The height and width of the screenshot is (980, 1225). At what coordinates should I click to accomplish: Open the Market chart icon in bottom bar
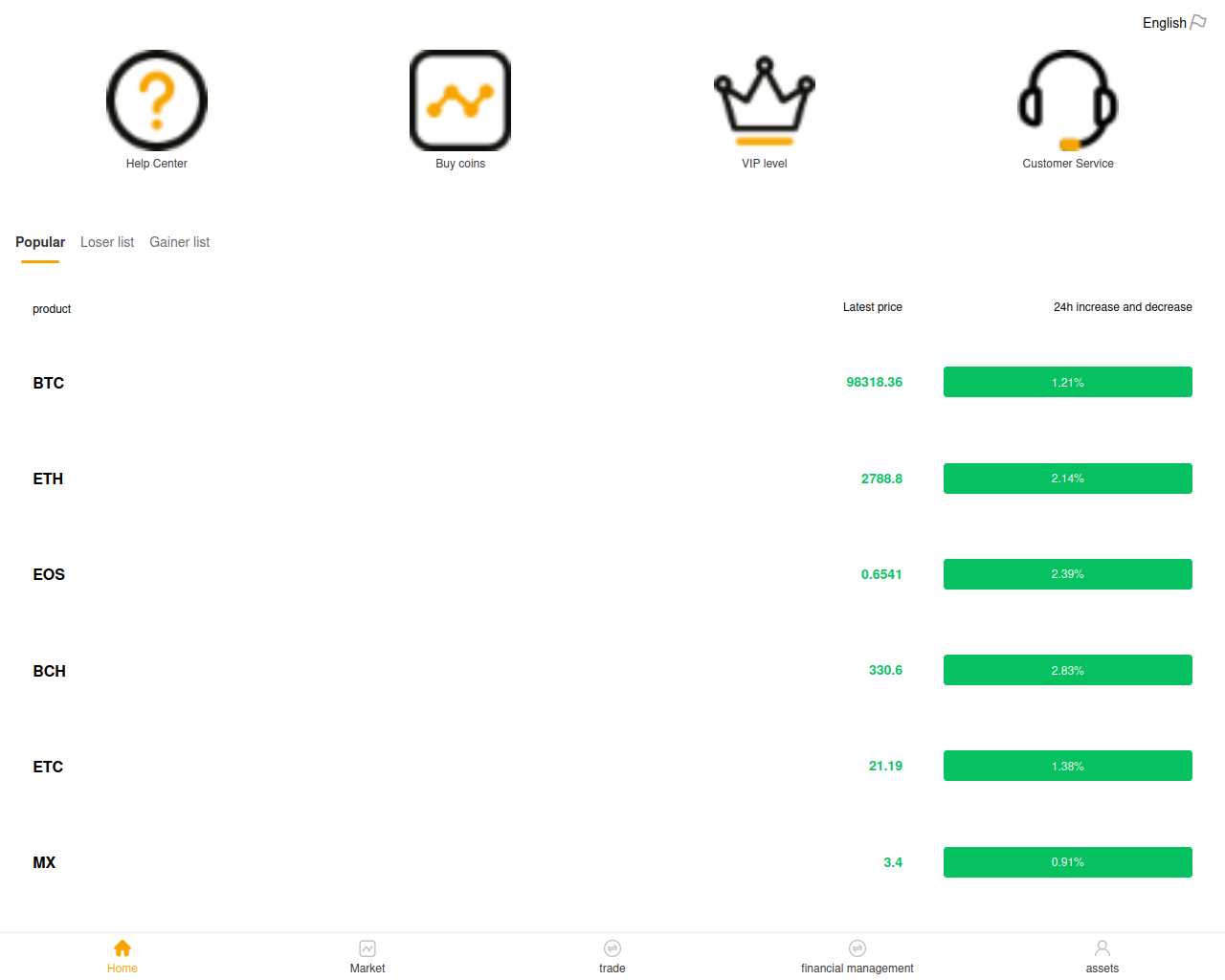367,948
